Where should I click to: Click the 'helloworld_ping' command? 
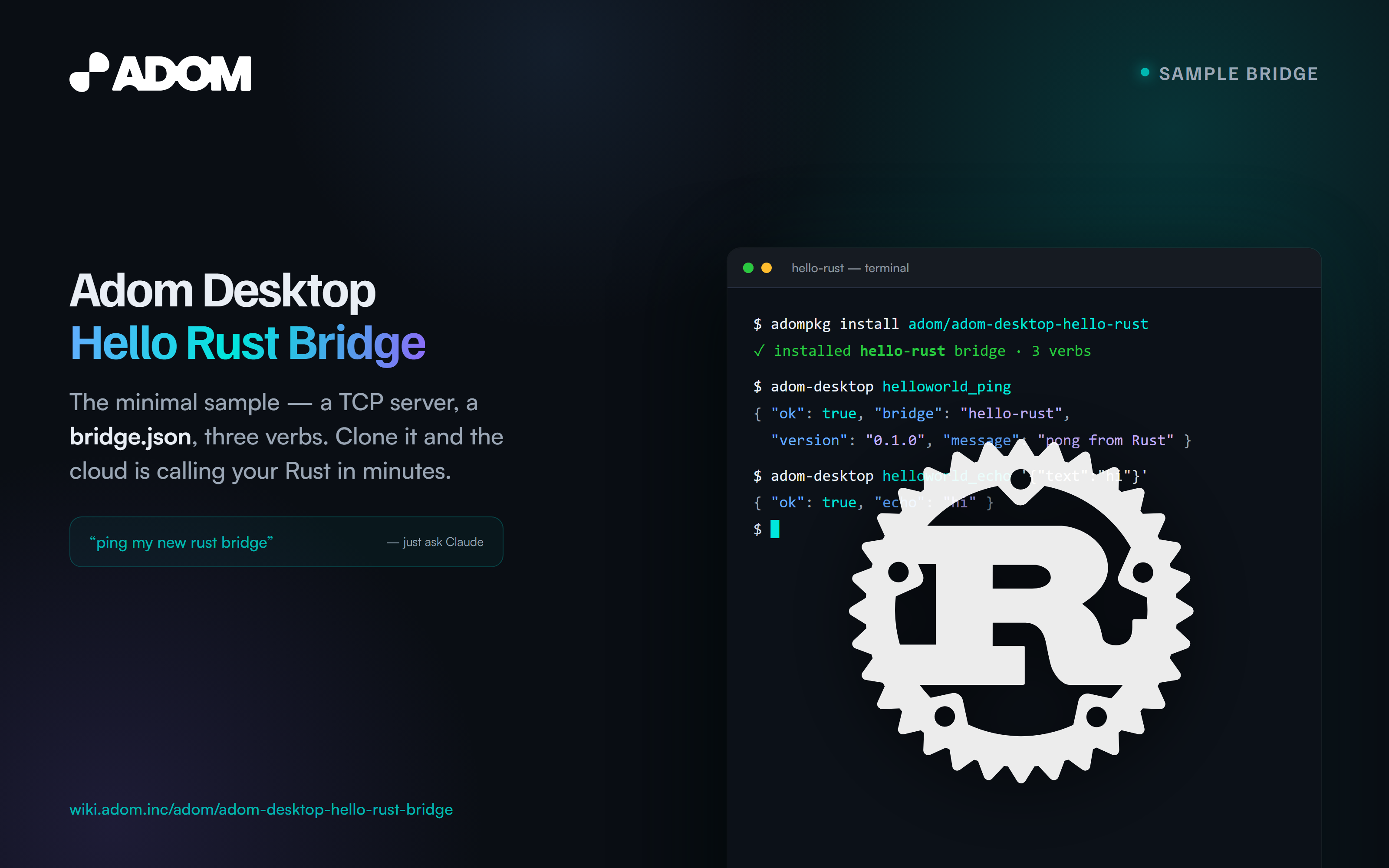point(946,387)
